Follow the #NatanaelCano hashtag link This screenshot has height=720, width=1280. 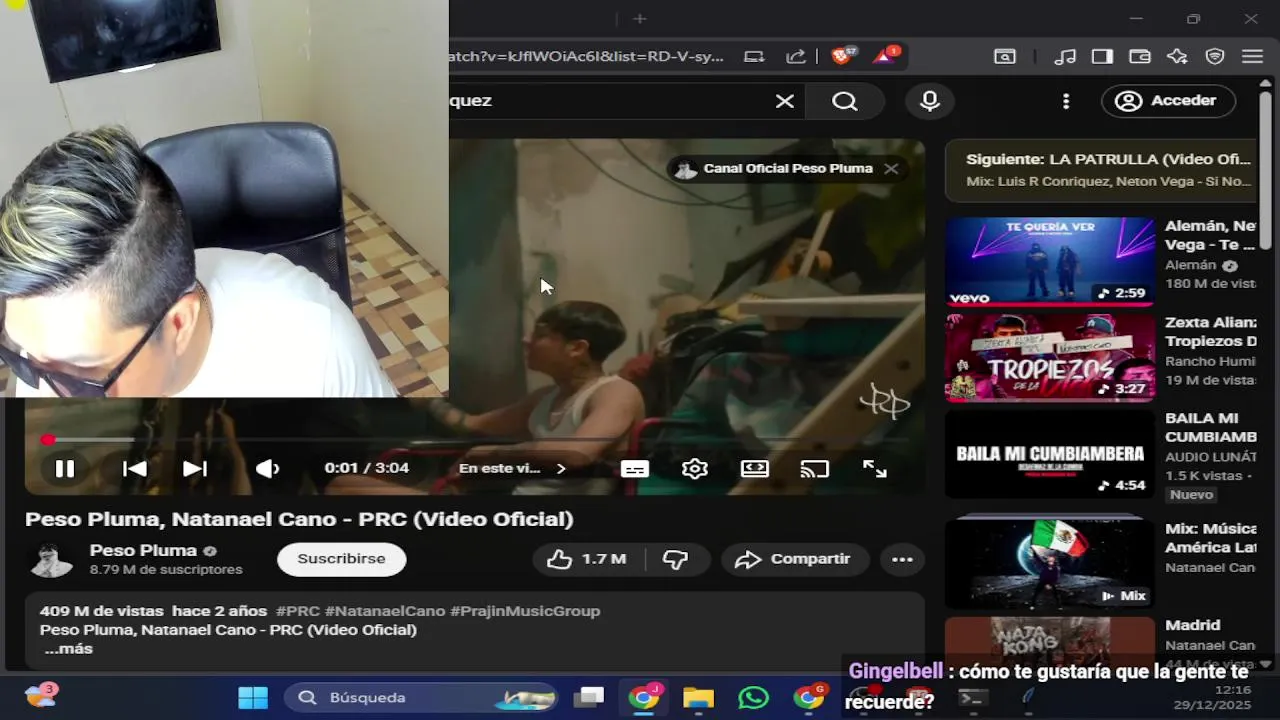click(385, 611)
